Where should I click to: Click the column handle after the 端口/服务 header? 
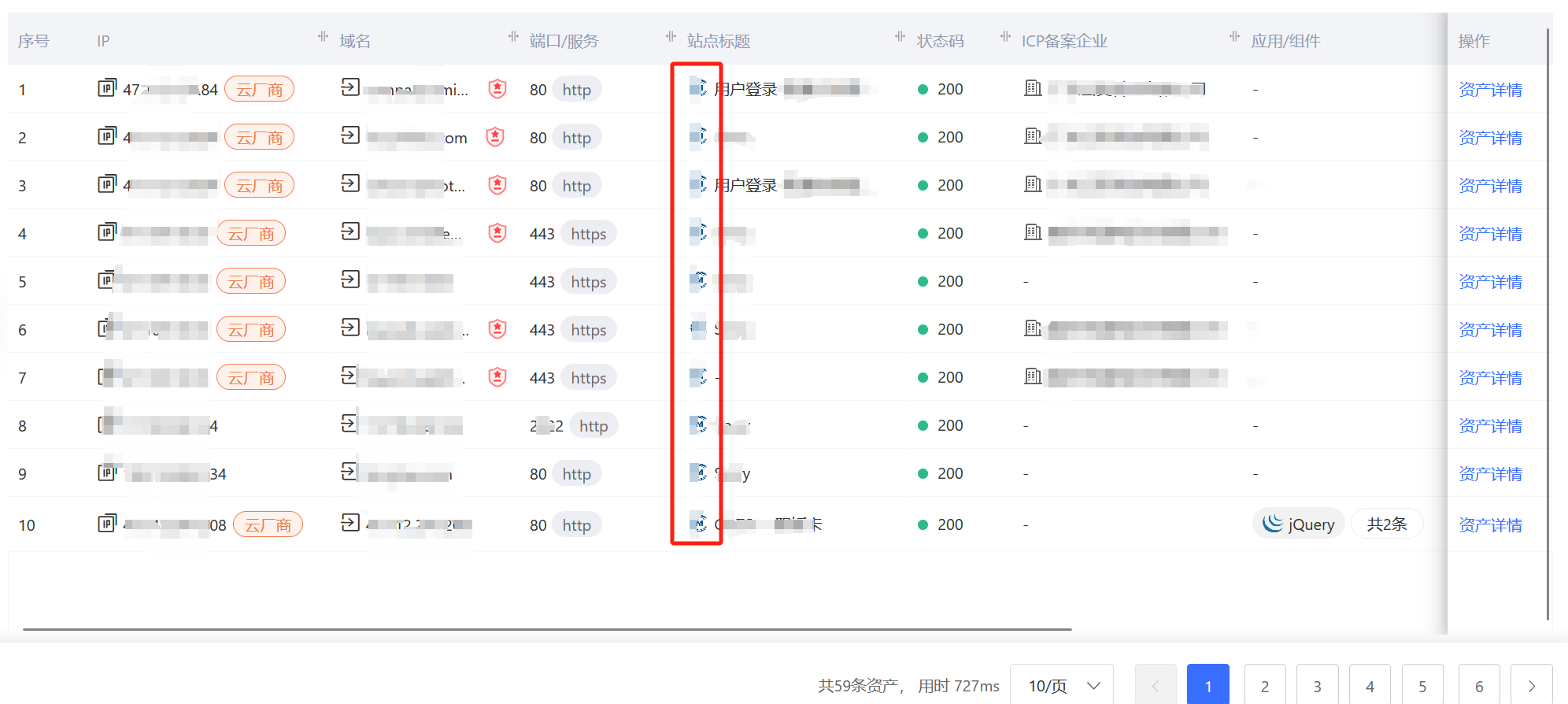[671, 36]
